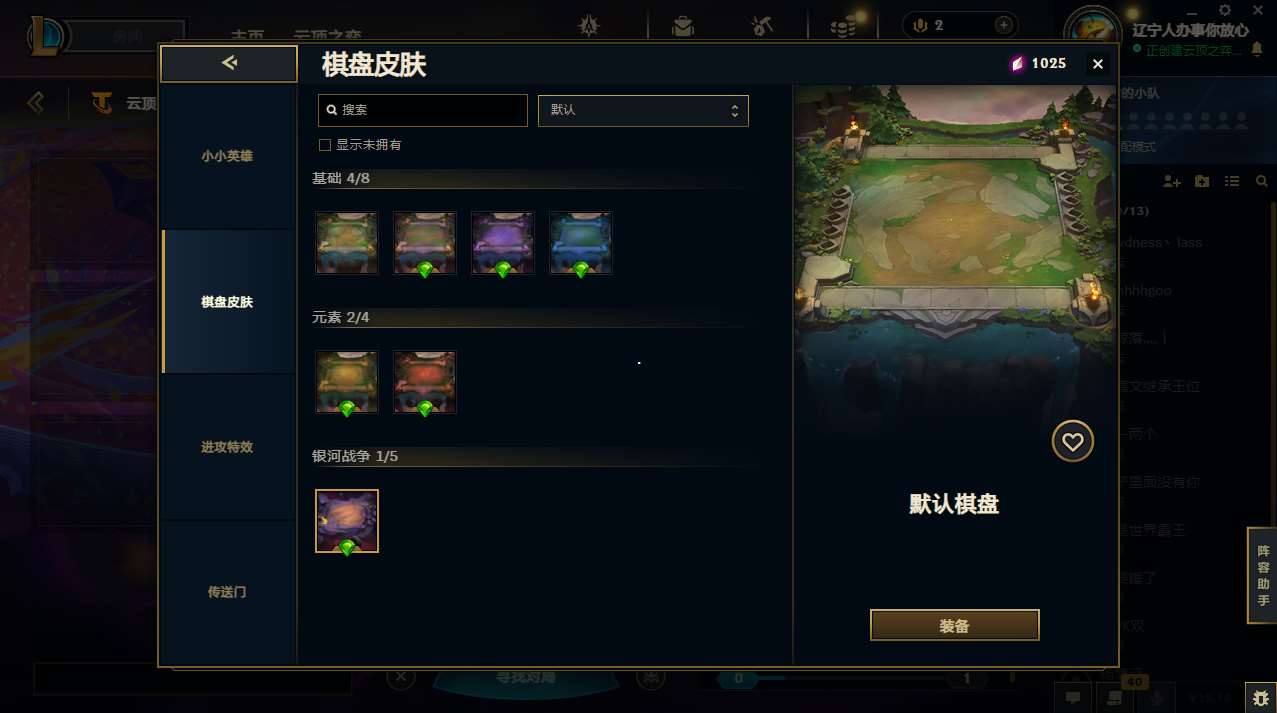Toggle the 显示未拥有 checkbox

tap(325, 145)
